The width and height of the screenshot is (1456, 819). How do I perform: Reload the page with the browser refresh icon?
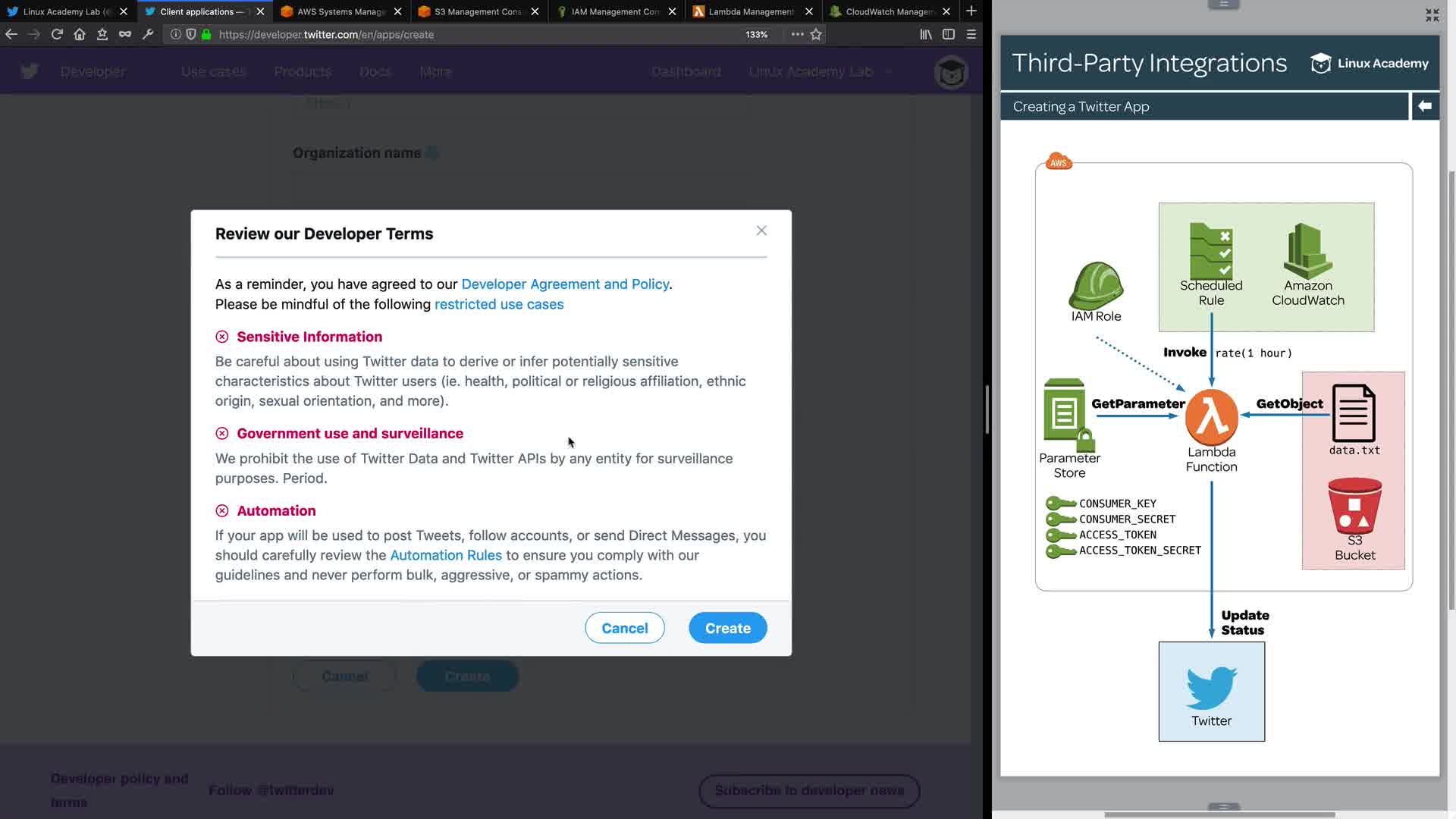pos(57,34)
